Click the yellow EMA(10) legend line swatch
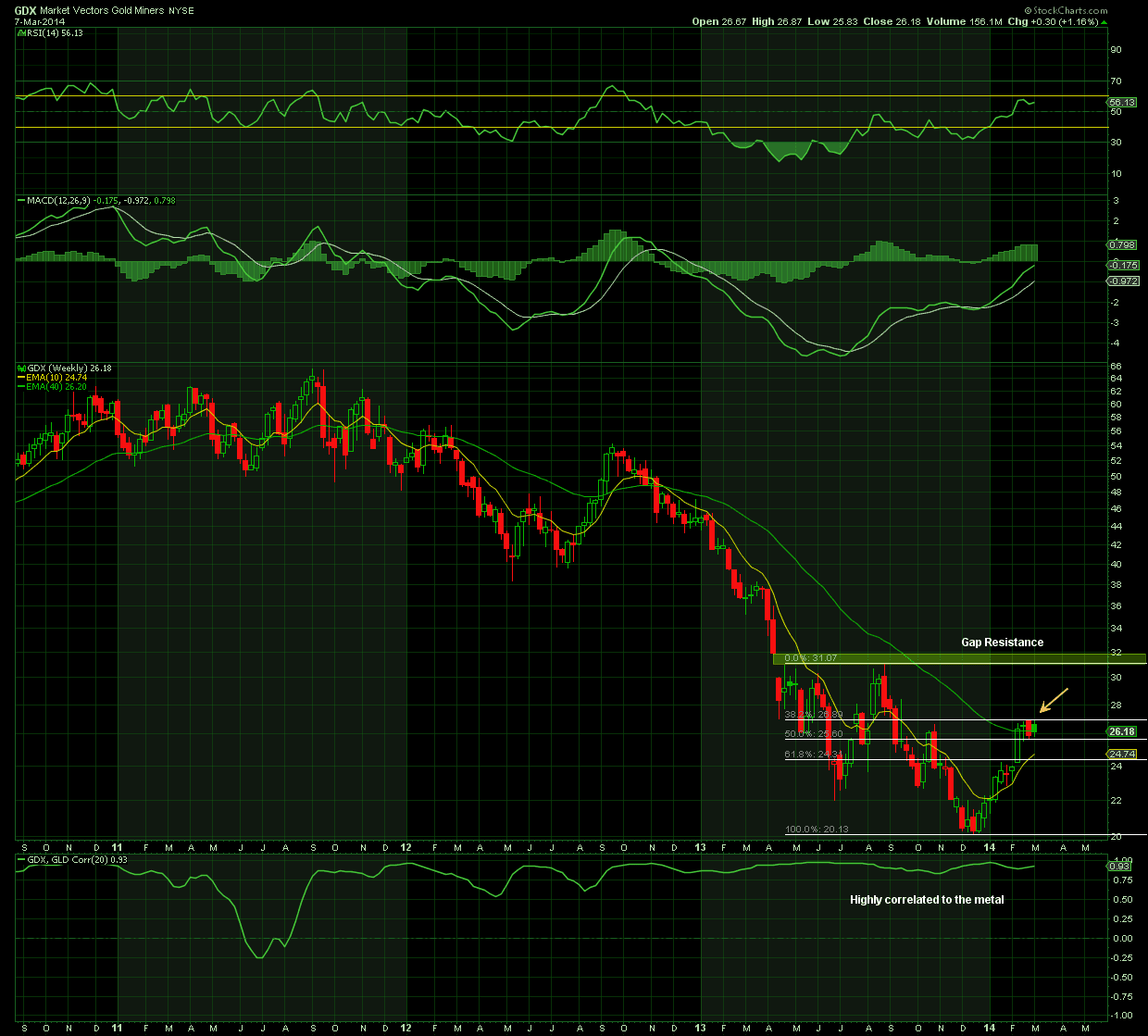 (x=20, y=377)
